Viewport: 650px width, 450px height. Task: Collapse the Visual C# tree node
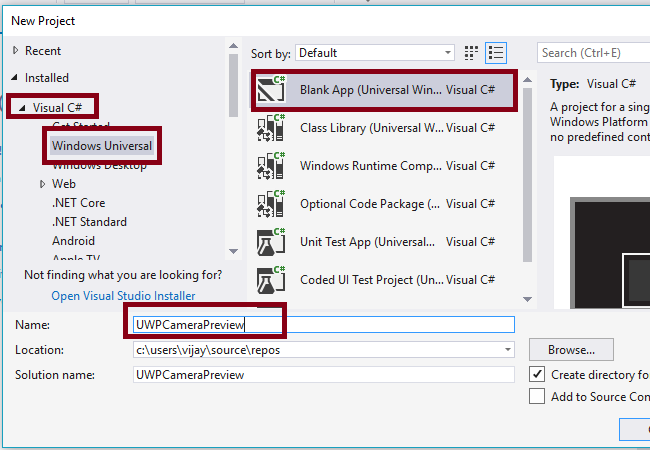pyautogui.click(x=22, y=108)
